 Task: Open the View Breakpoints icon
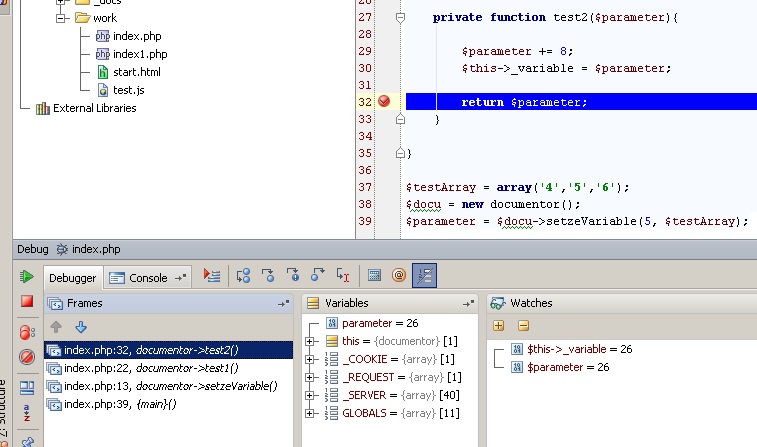27,332
